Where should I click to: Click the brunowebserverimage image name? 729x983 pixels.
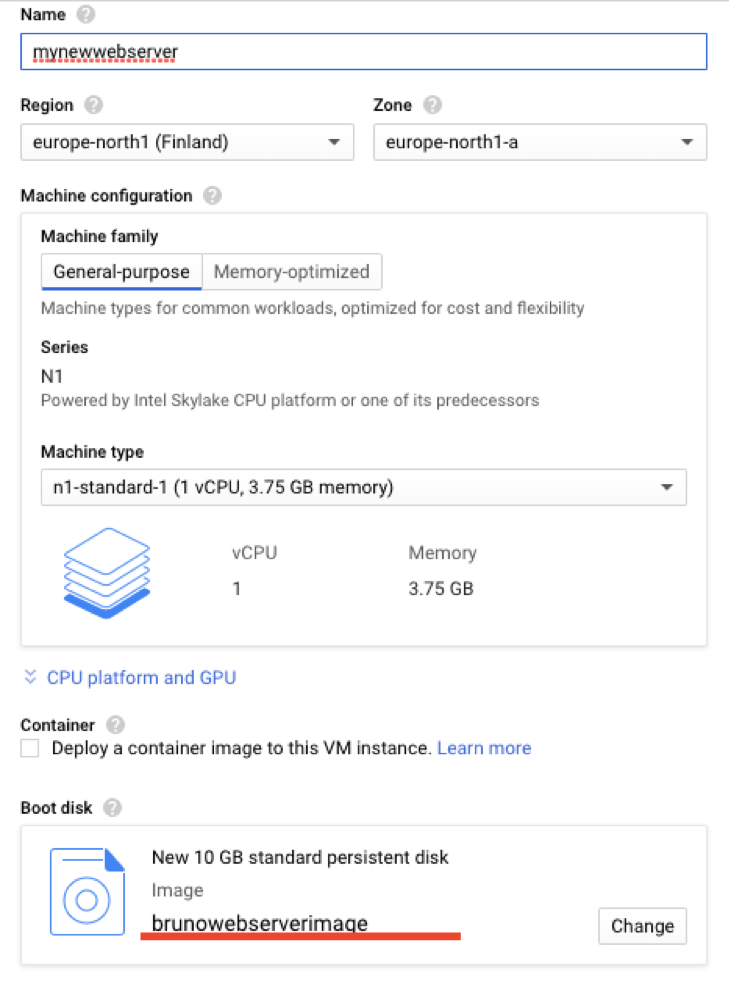point(260,923)
